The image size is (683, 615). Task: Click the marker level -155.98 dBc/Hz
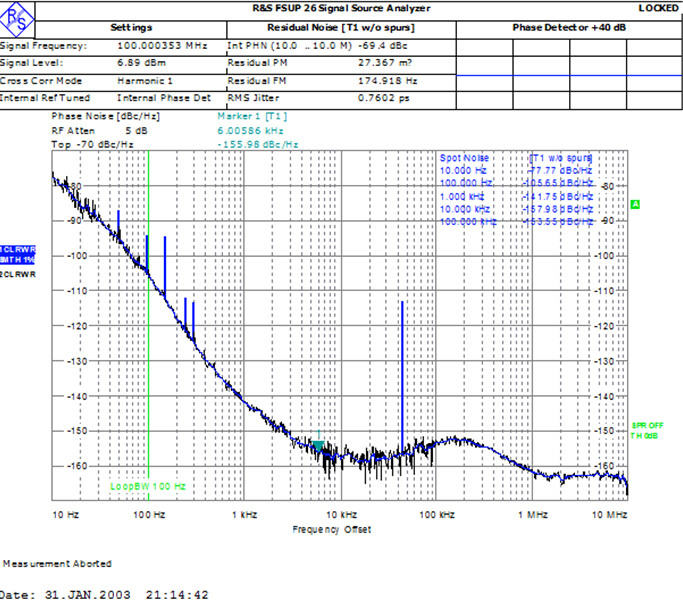pos(258,145)
